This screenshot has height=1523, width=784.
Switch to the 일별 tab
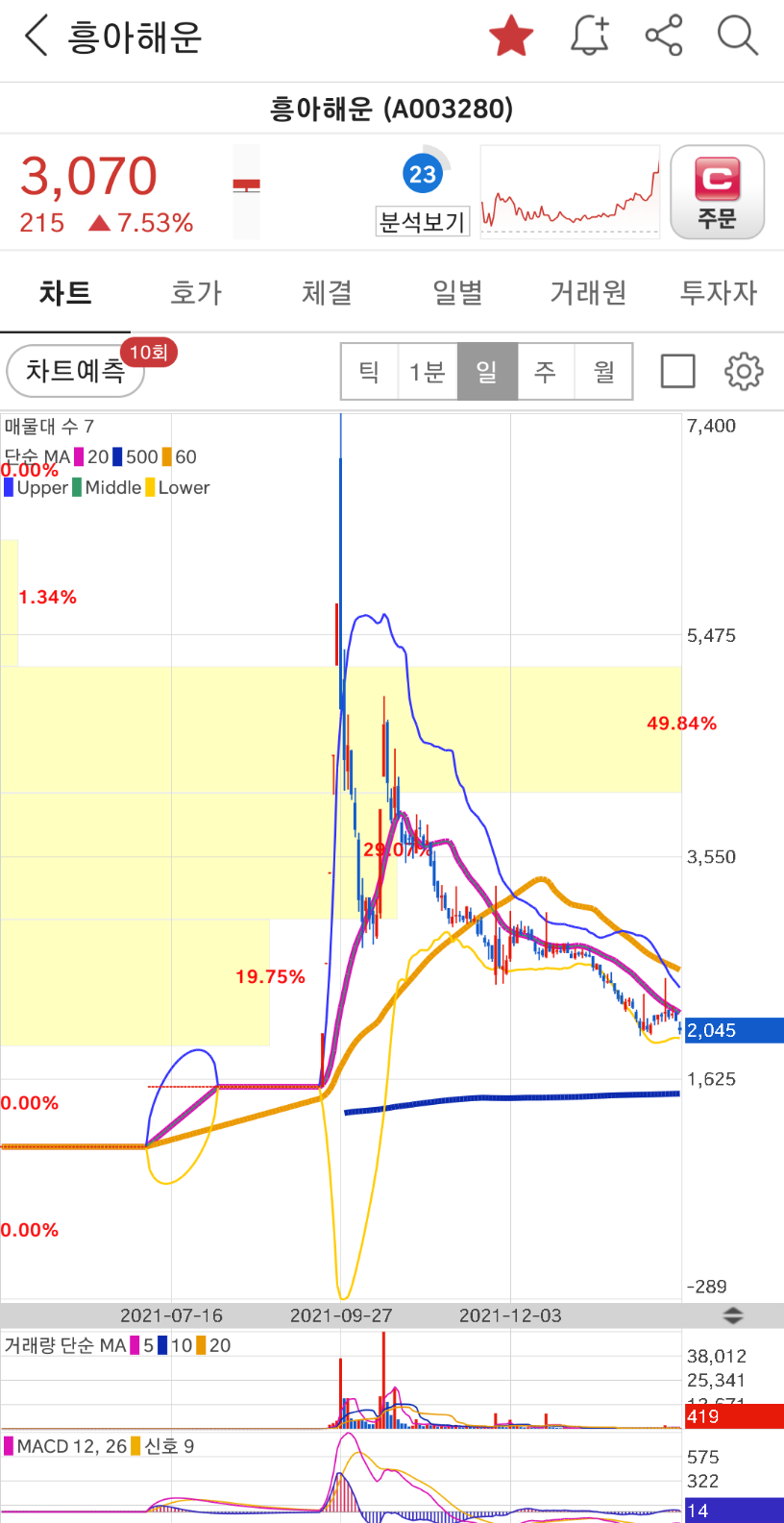point(457,292)
